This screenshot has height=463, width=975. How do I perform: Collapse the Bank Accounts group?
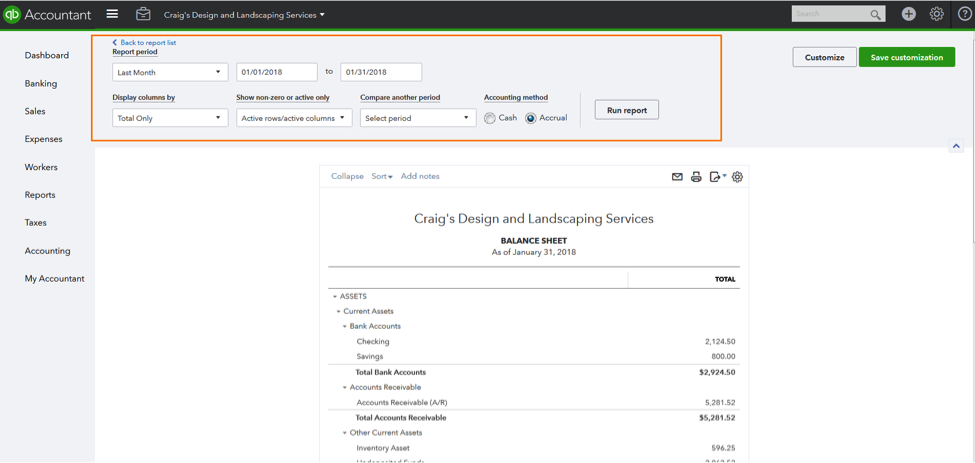(x=344, y=326)
